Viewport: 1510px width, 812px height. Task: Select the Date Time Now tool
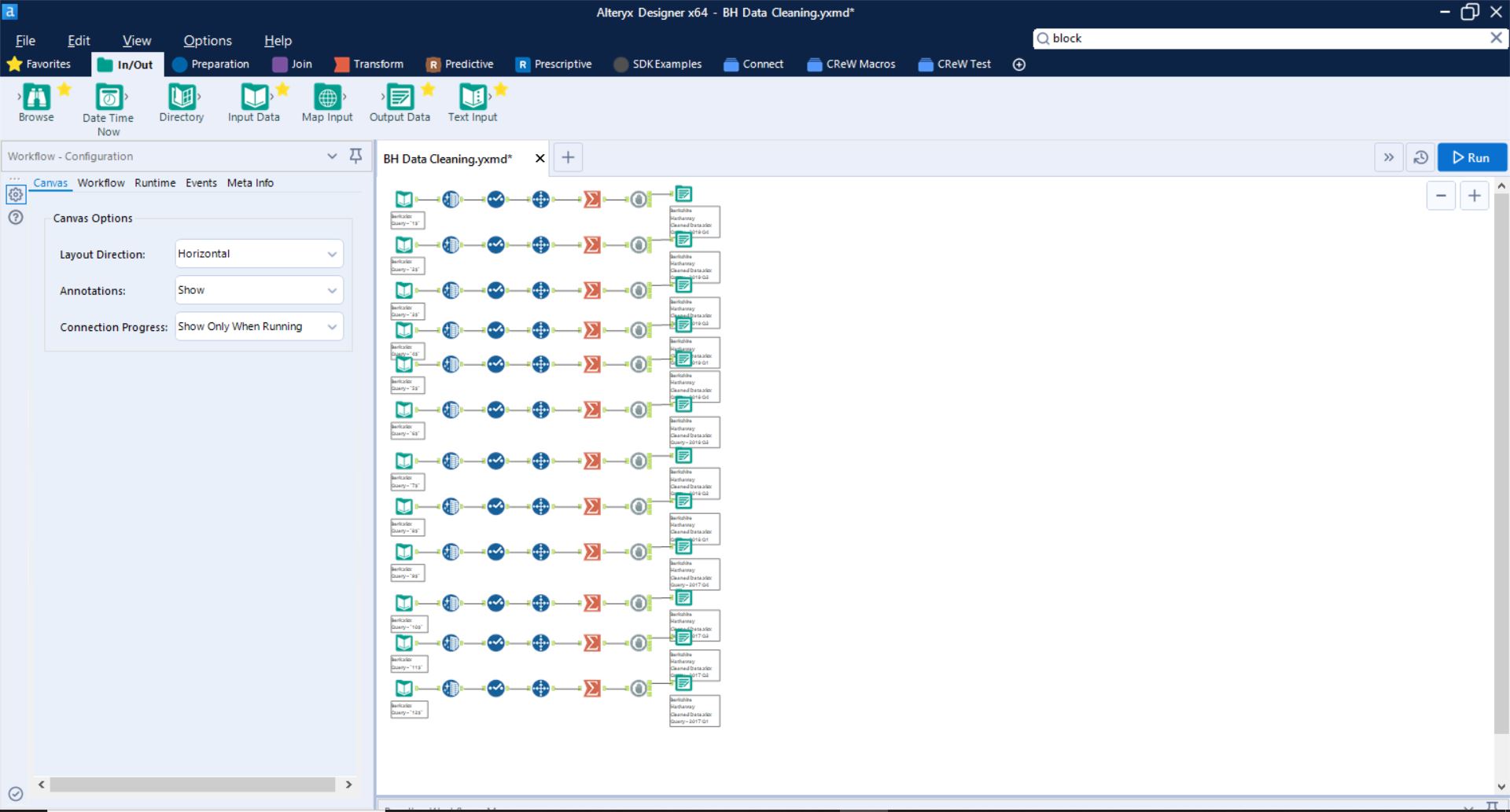tap(108, 102)
